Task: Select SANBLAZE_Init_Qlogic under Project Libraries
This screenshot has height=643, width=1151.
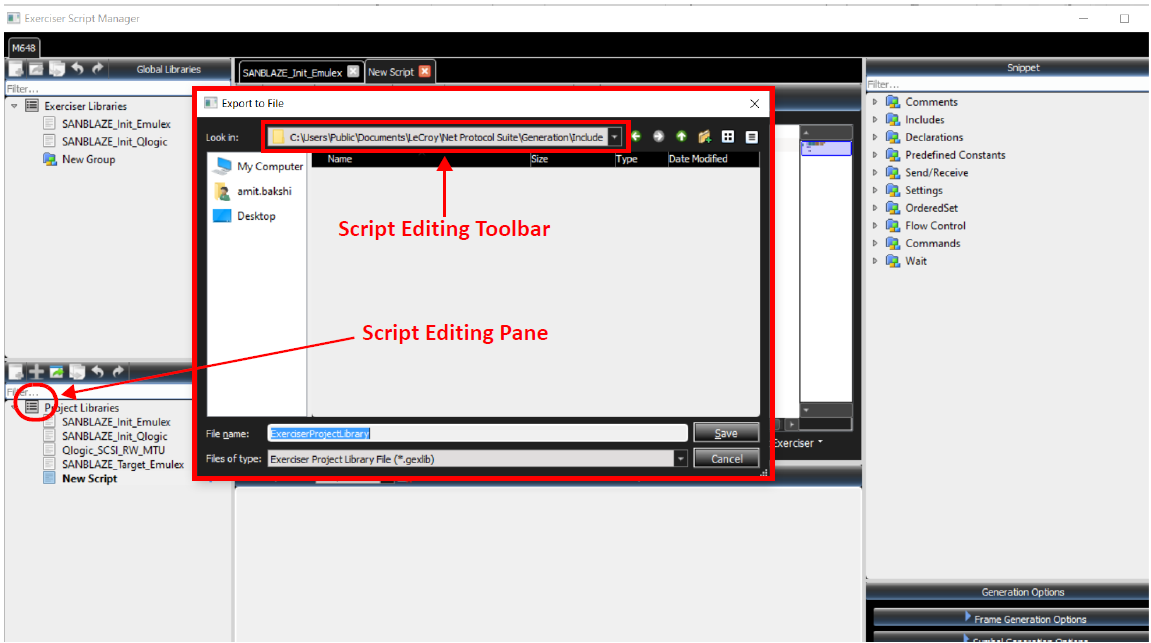Action: pyautogui.click(x=115, y=436)
